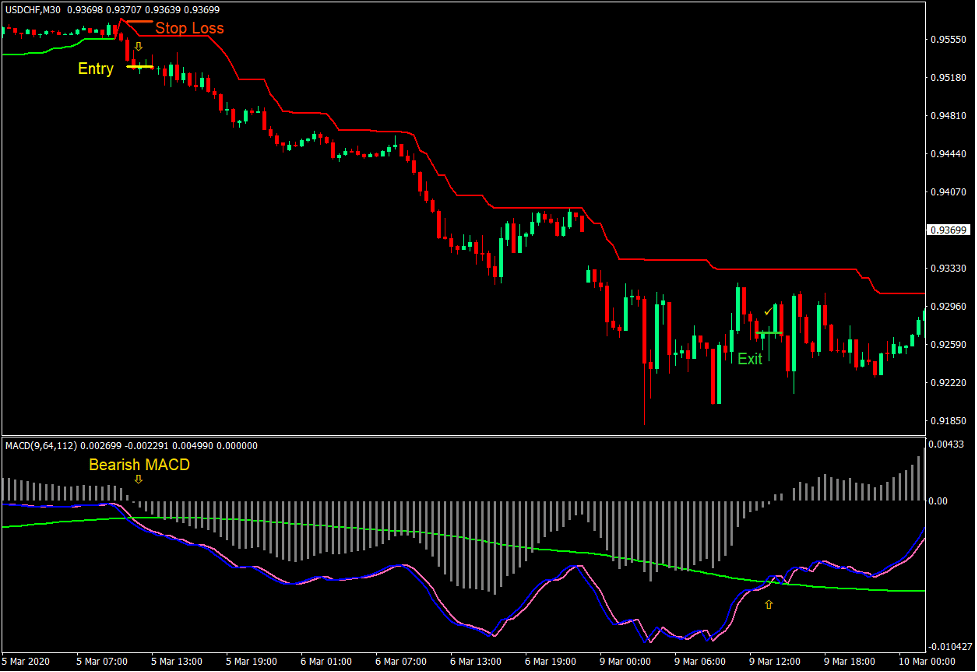Click the yellow down arrow below Stop Loss
977x672 pixels.
tap(139, 46)
